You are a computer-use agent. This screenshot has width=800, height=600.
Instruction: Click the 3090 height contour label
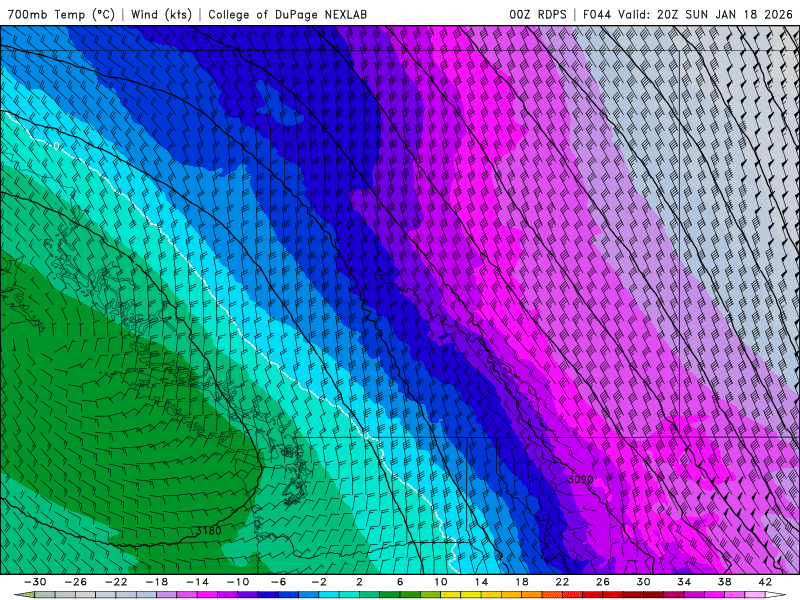click(581, 479)
